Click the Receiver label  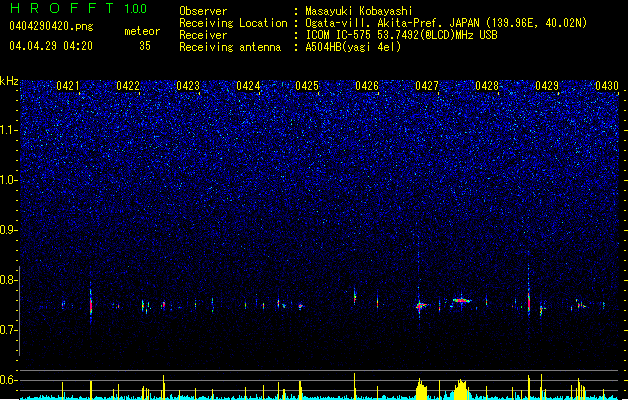(x=203, y=35)
